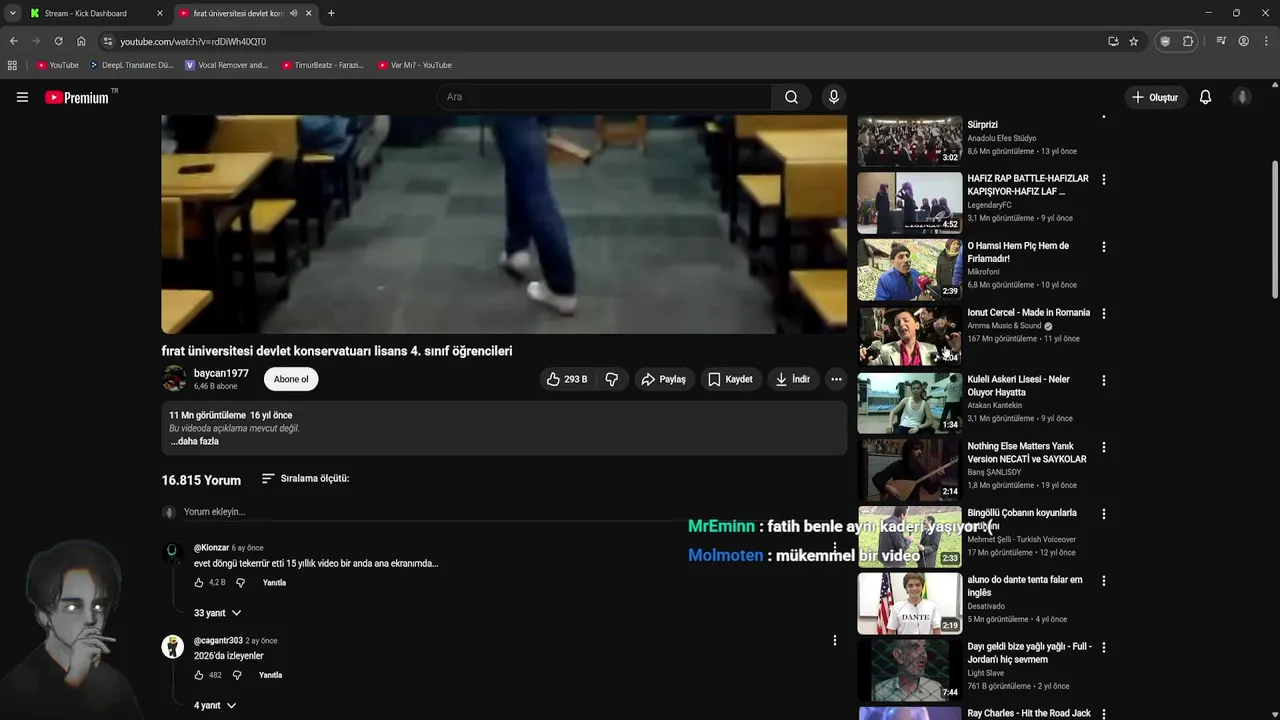Open options for HAFIZ RAP BATTLE video
Screen dimensions: 1280x720
1104,180
